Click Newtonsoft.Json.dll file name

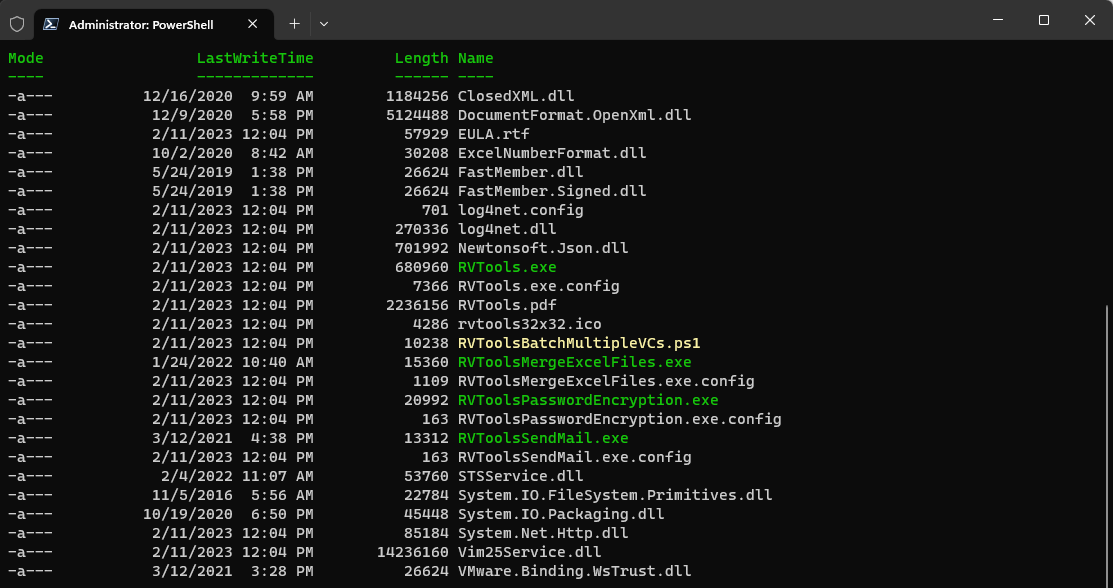click(543, 249)
